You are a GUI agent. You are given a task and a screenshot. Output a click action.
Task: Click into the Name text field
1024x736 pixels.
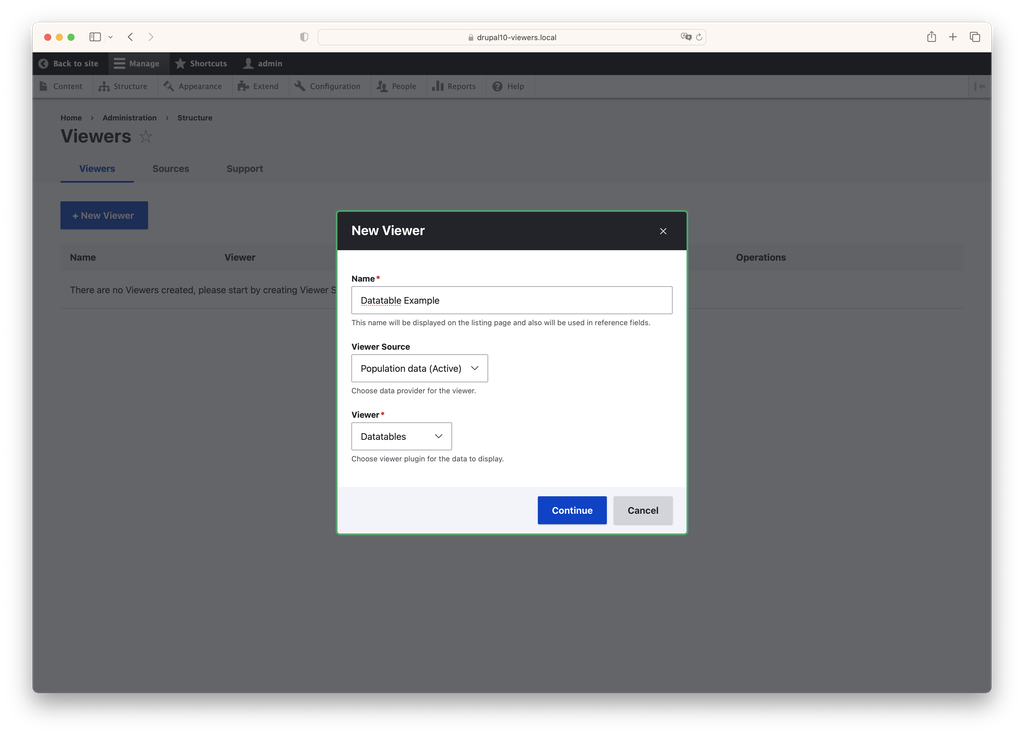coord(512,300)
